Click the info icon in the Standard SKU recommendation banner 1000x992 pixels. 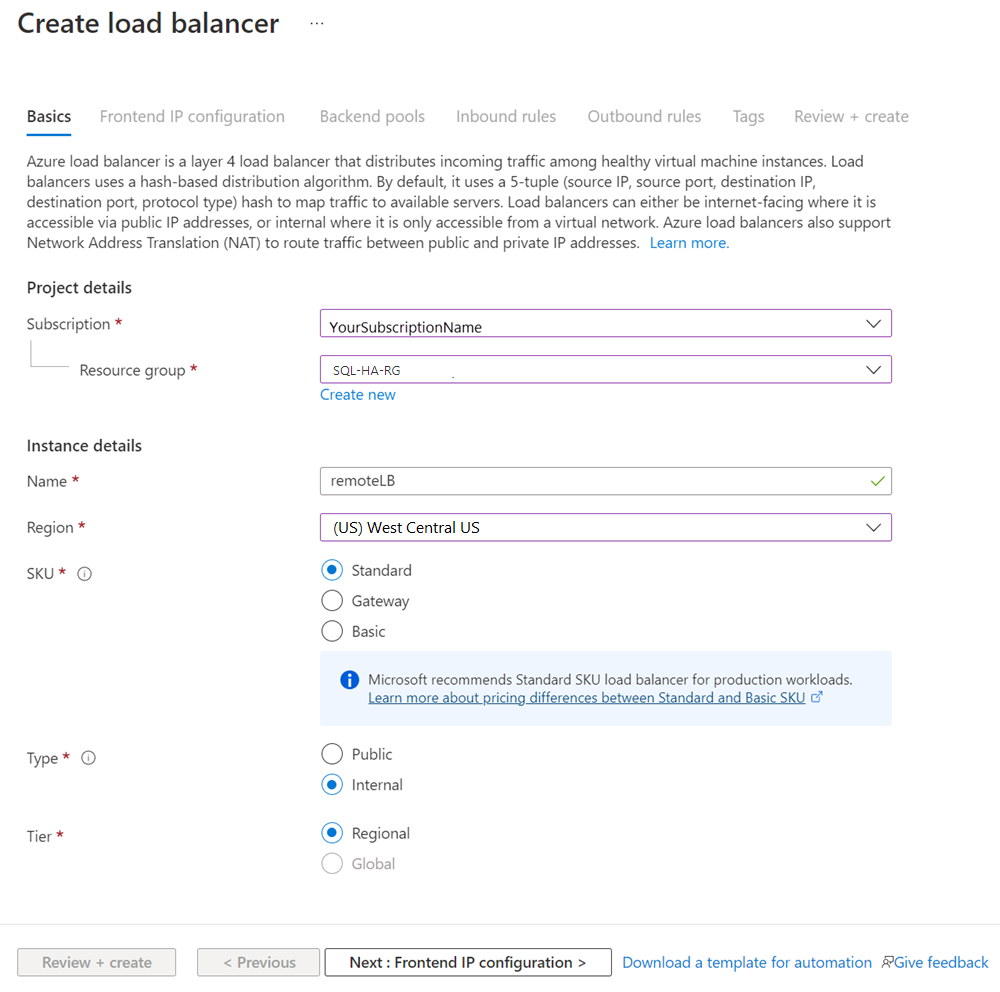point(349,679)
